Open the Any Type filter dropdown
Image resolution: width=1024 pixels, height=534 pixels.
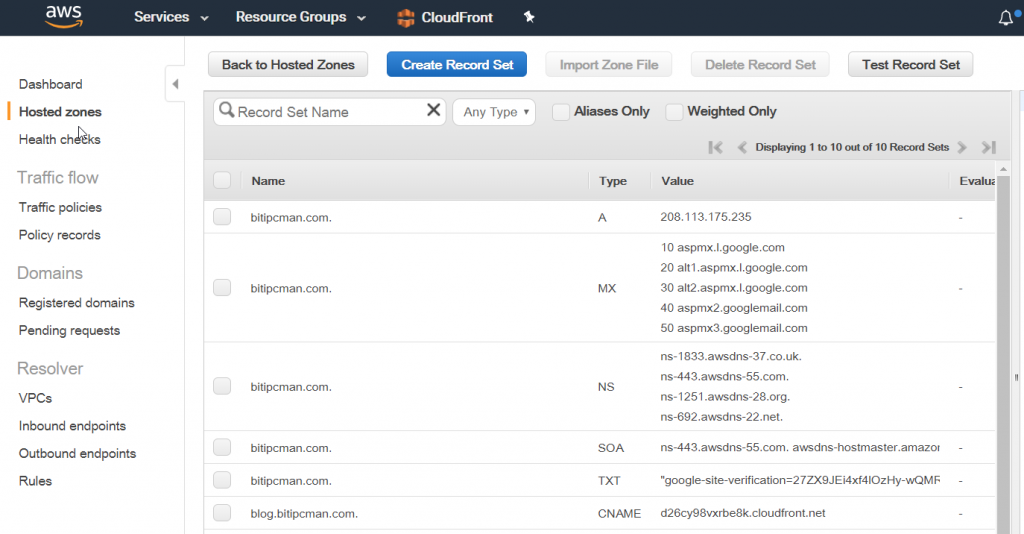click(x=494, y=112)
